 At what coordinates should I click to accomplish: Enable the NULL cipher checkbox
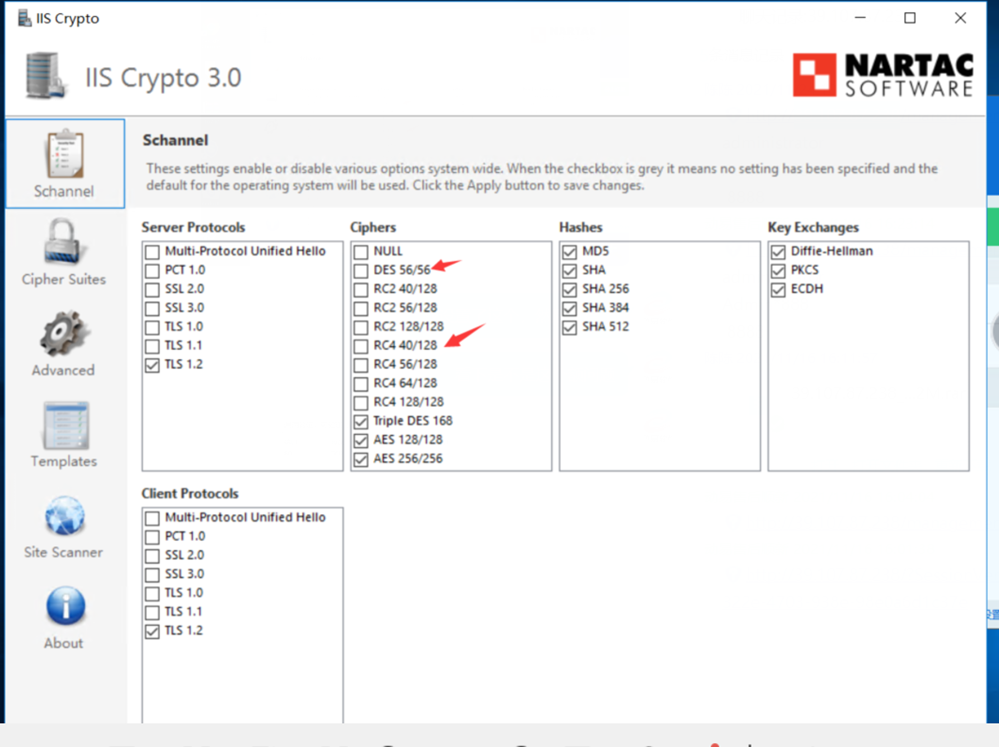coord(361,251)
